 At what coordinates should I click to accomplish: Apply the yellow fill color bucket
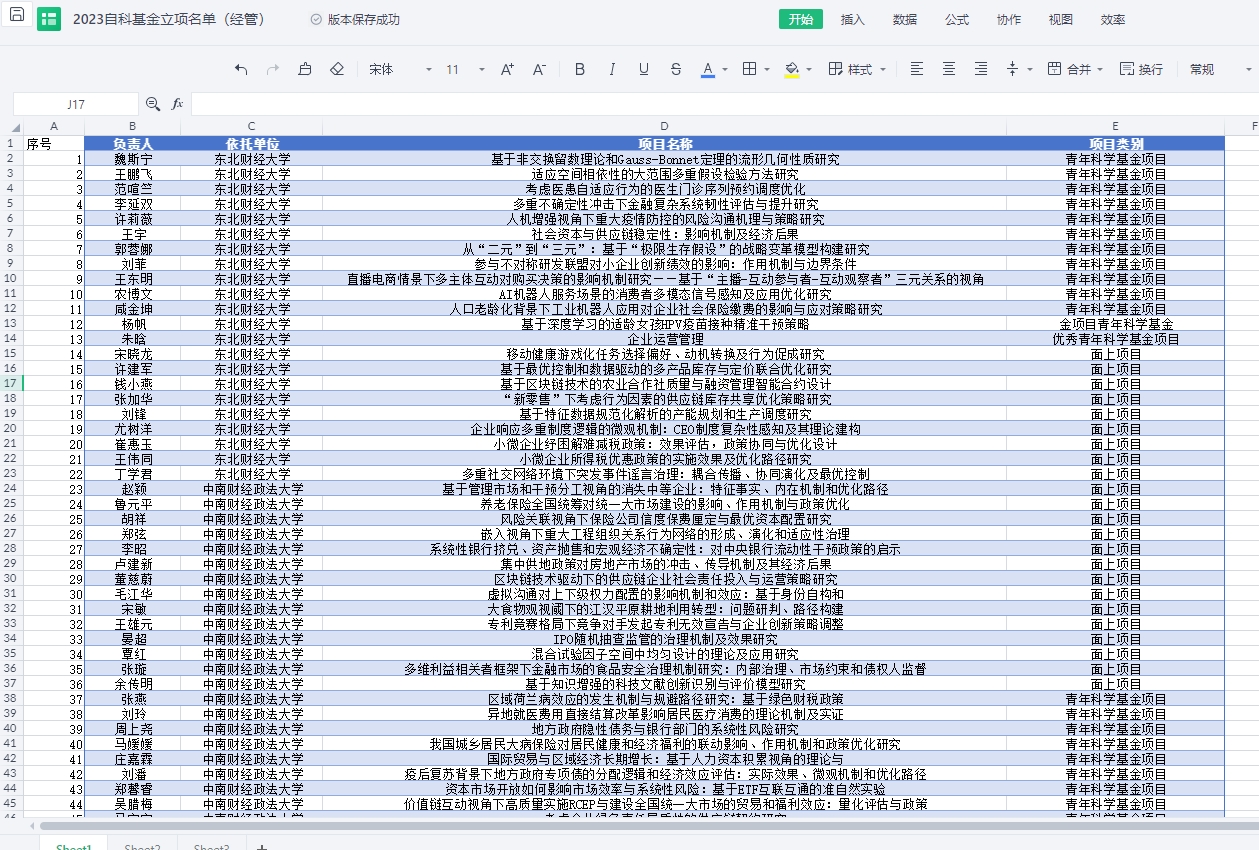point(791,69)
